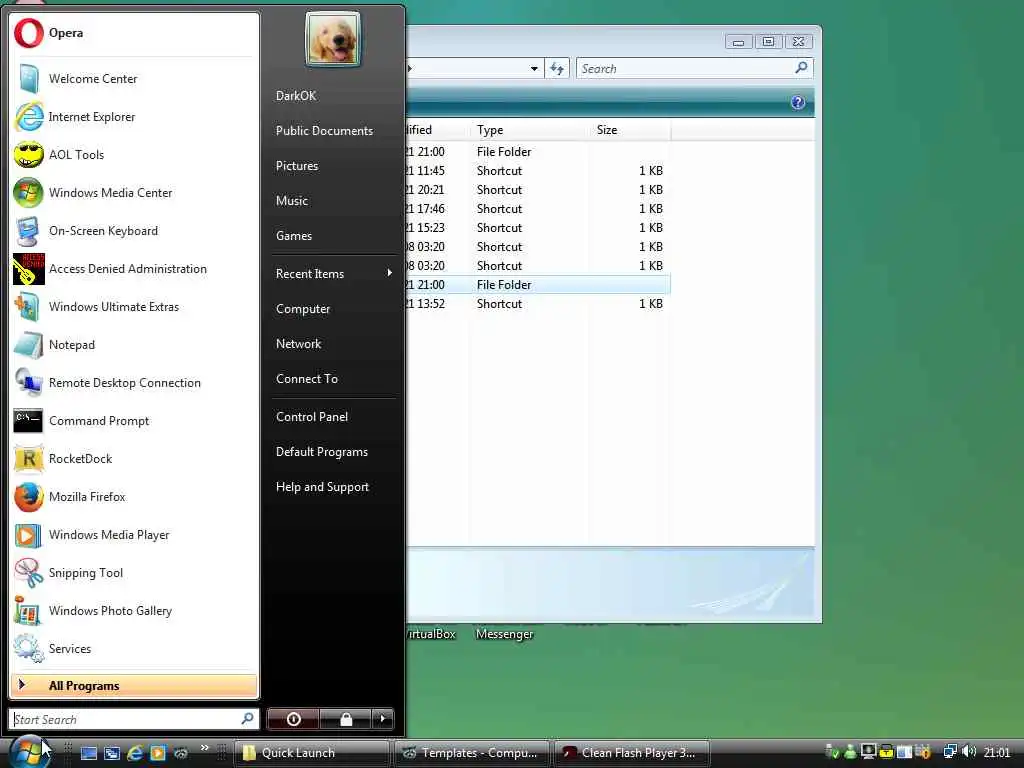Screen dimensions: 1024x768
Task: Click the user account dog picture
Action: tap(332, 39)
